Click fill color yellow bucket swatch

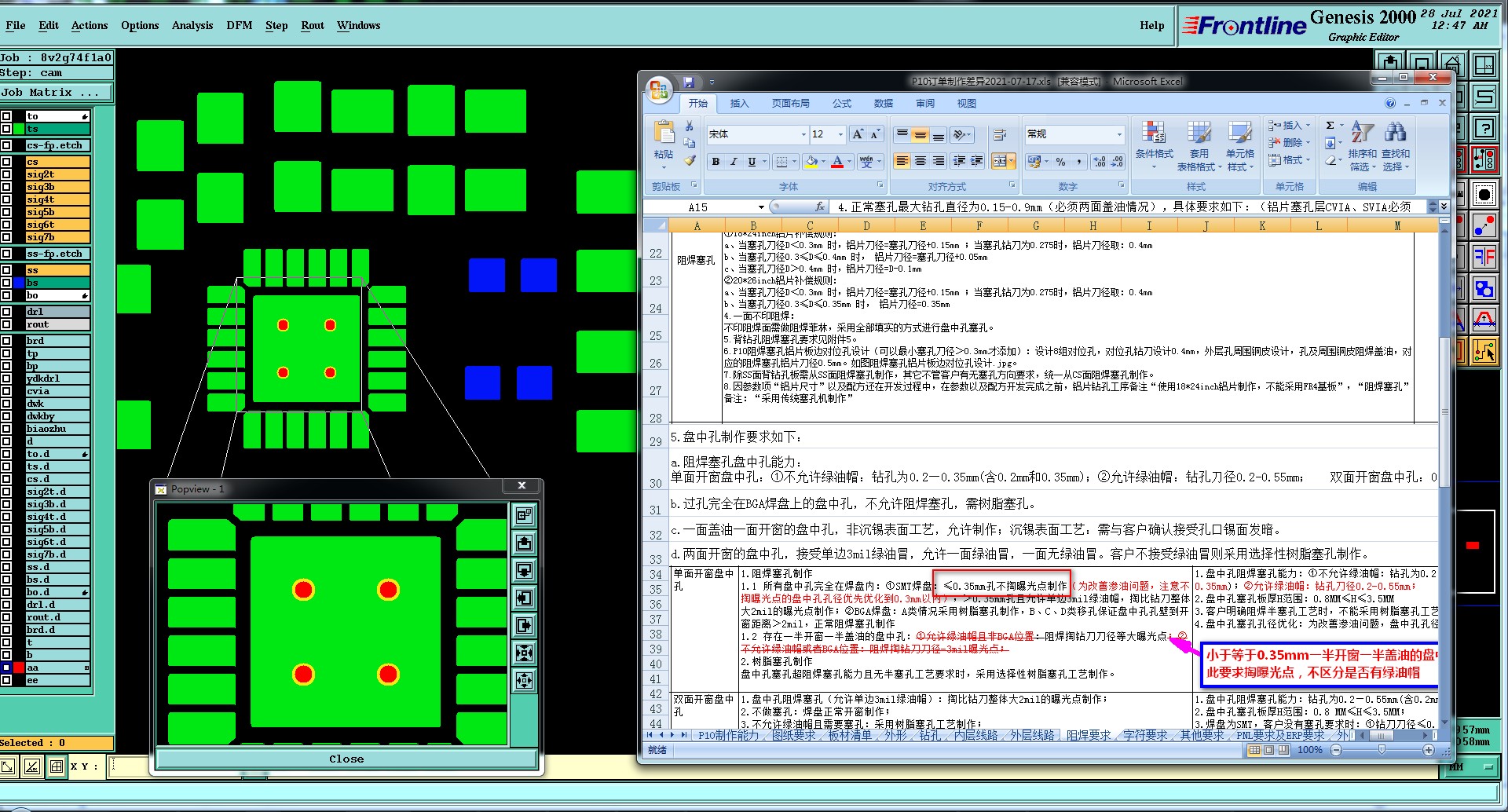pos(811,162)
